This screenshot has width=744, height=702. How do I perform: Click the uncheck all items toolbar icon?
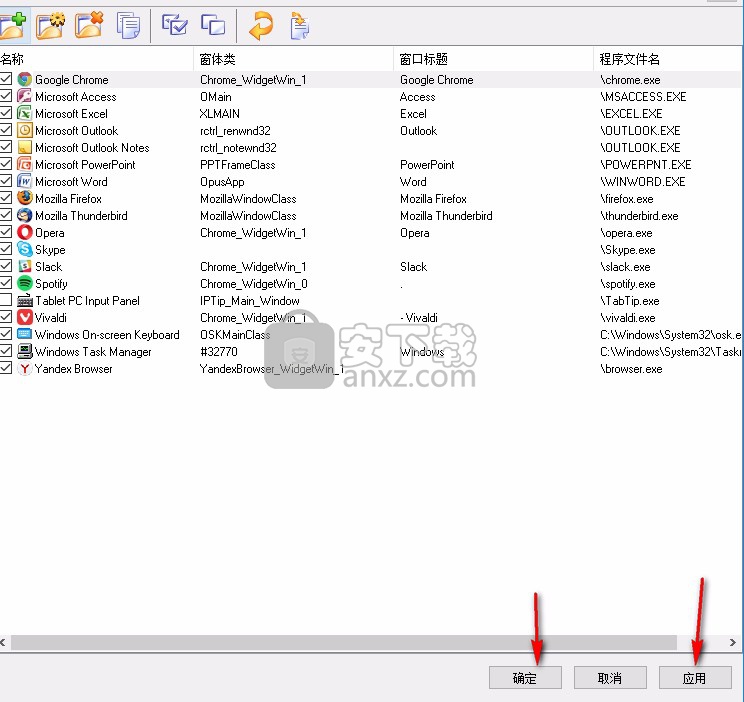point(213,25)
